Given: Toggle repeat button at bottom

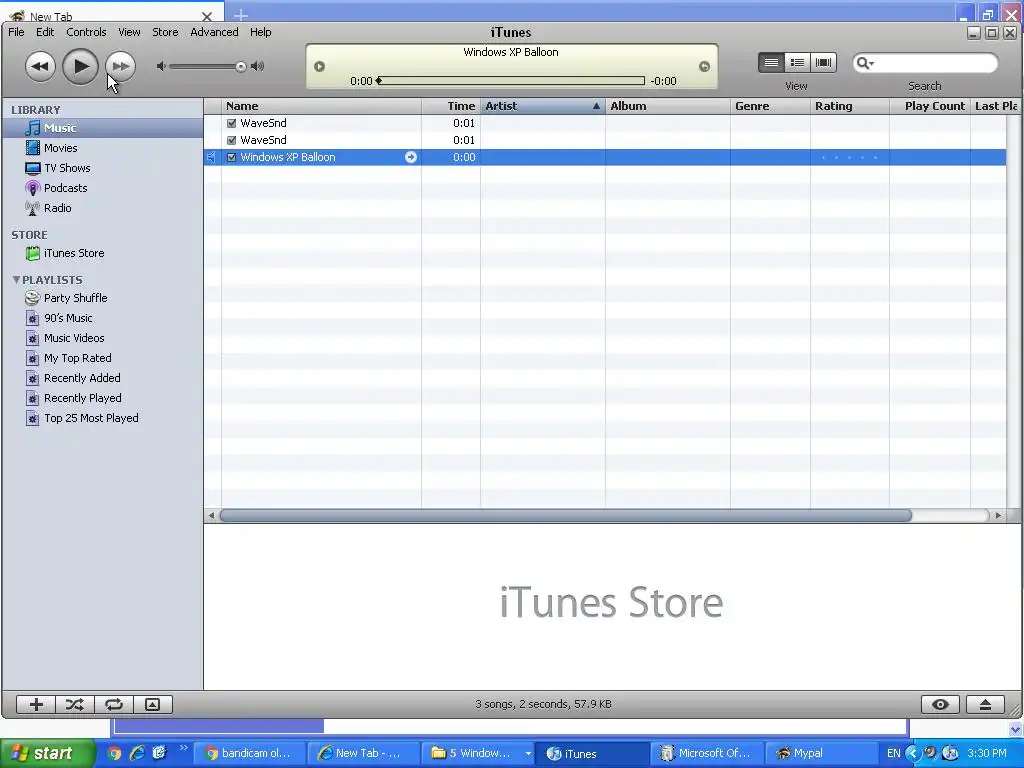Looking at the screenshot, I should click(x=114, y=704).
